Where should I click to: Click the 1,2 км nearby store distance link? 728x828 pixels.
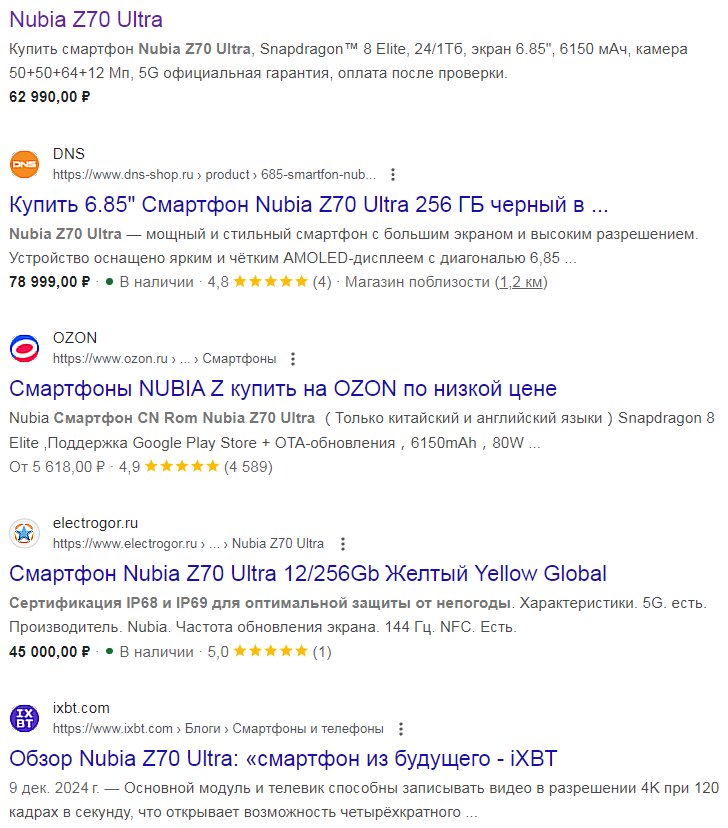(522, 282)
